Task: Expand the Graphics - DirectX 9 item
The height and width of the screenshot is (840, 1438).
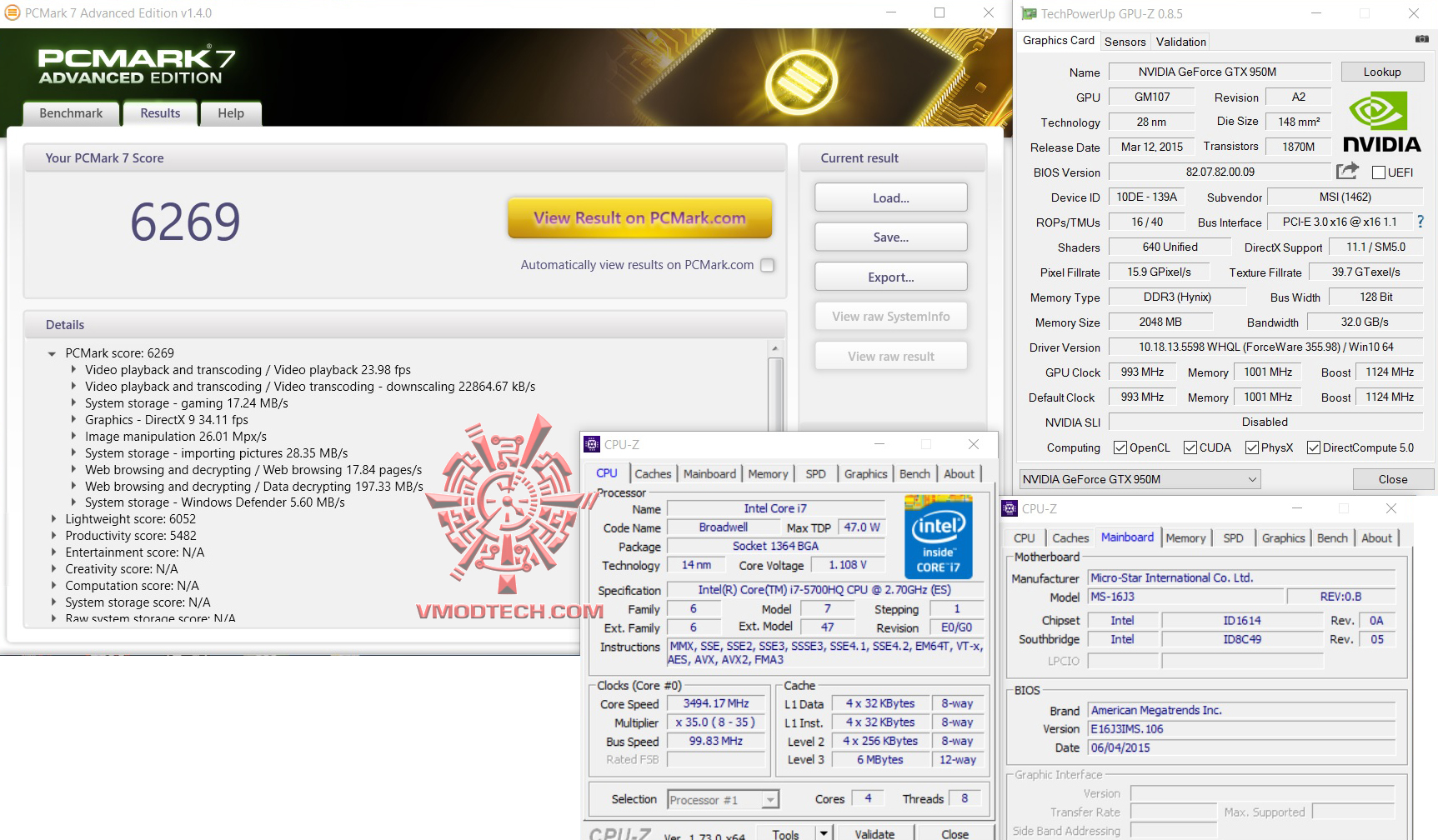Action: [73, 420]
